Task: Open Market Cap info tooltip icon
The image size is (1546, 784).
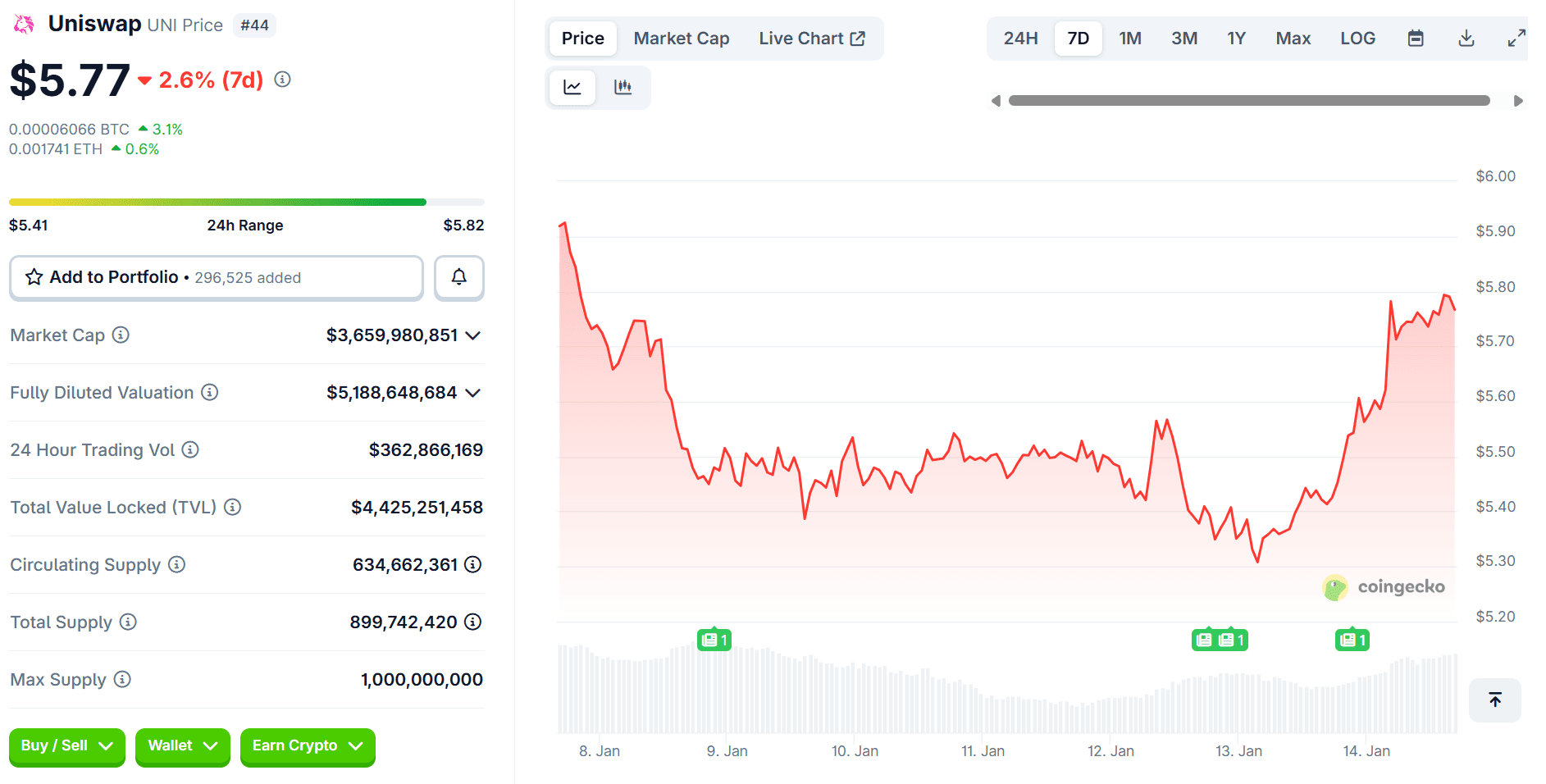Action: (121, 335)
